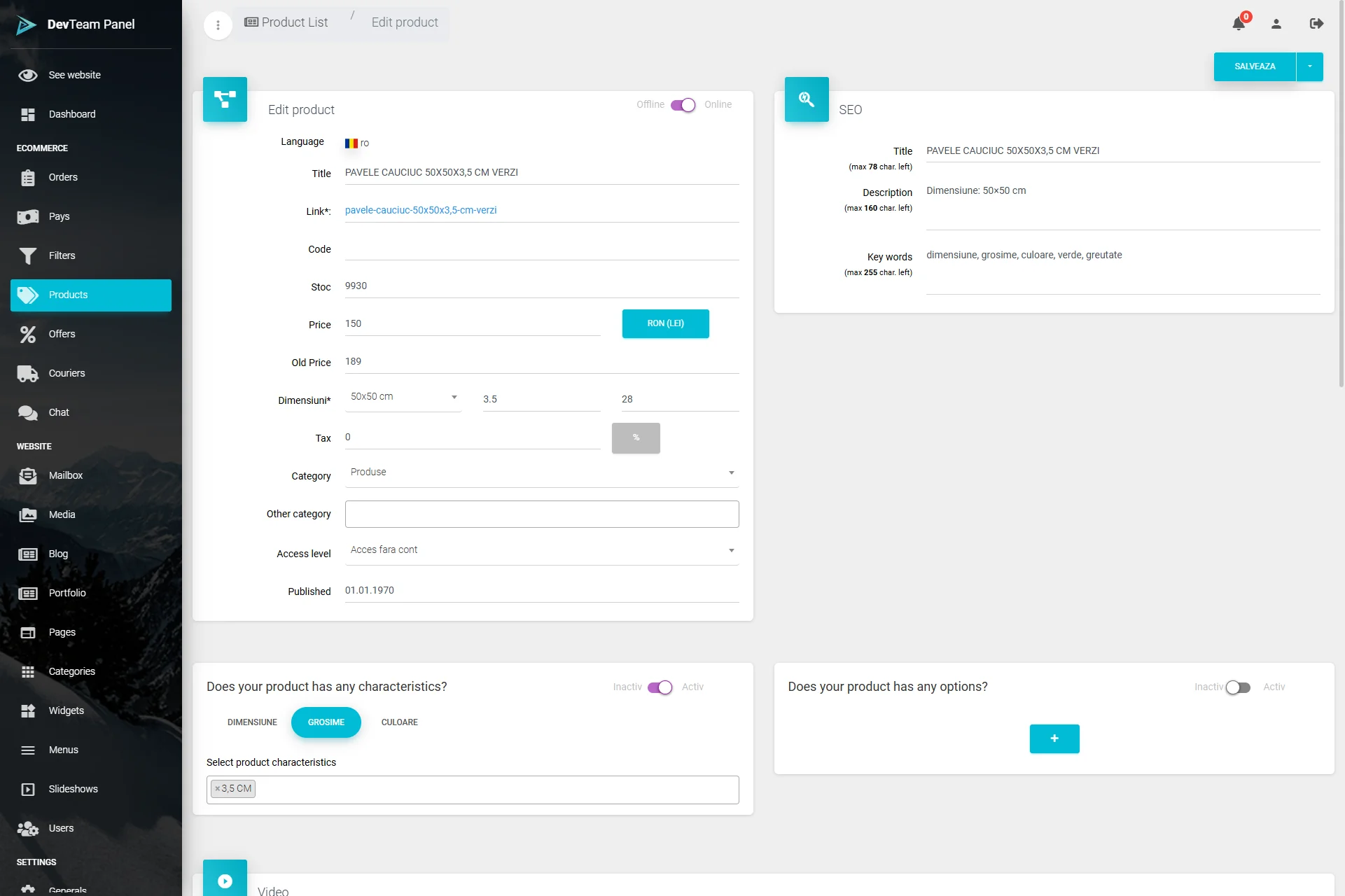The height and width of the screenshot is (896, 1345).
Task: Click the logout arrow icon
Action: (1316, 24)
